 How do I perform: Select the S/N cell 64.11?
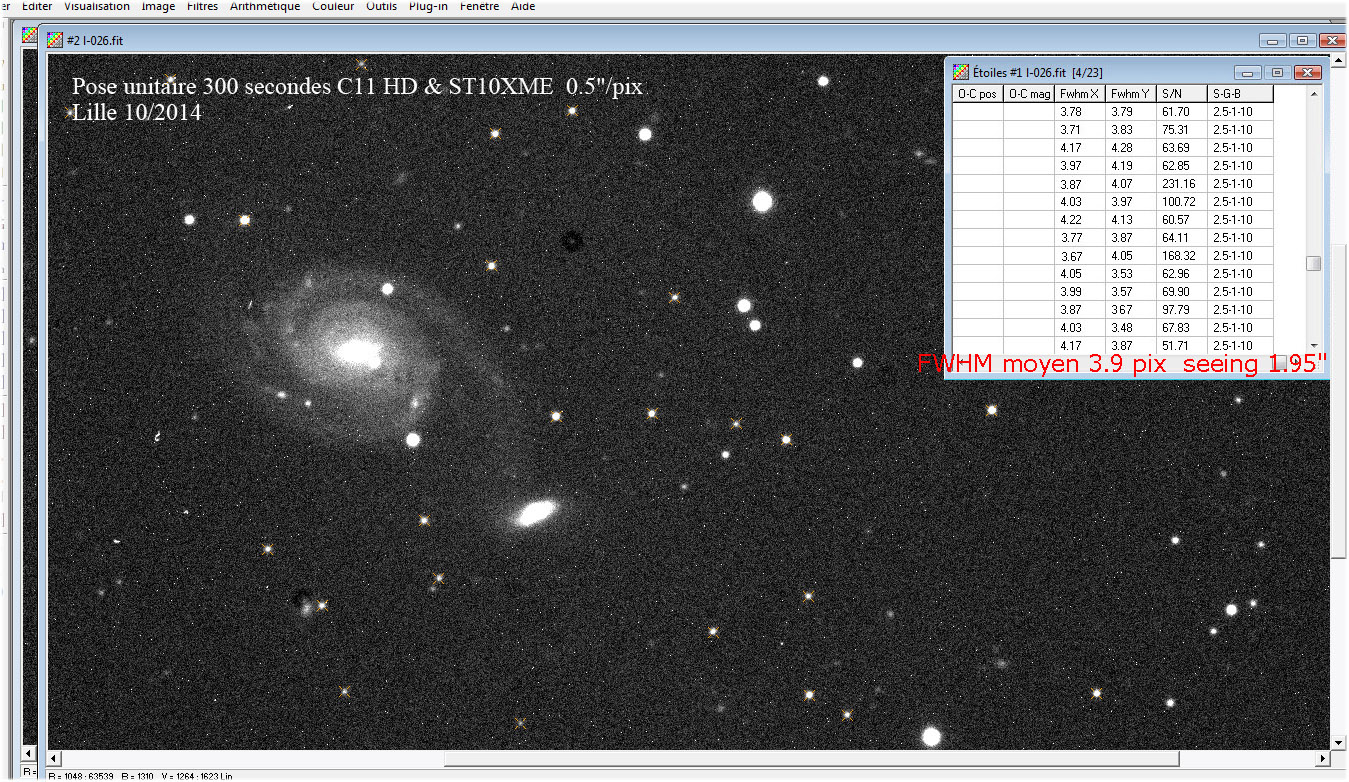click(1183, 238)
